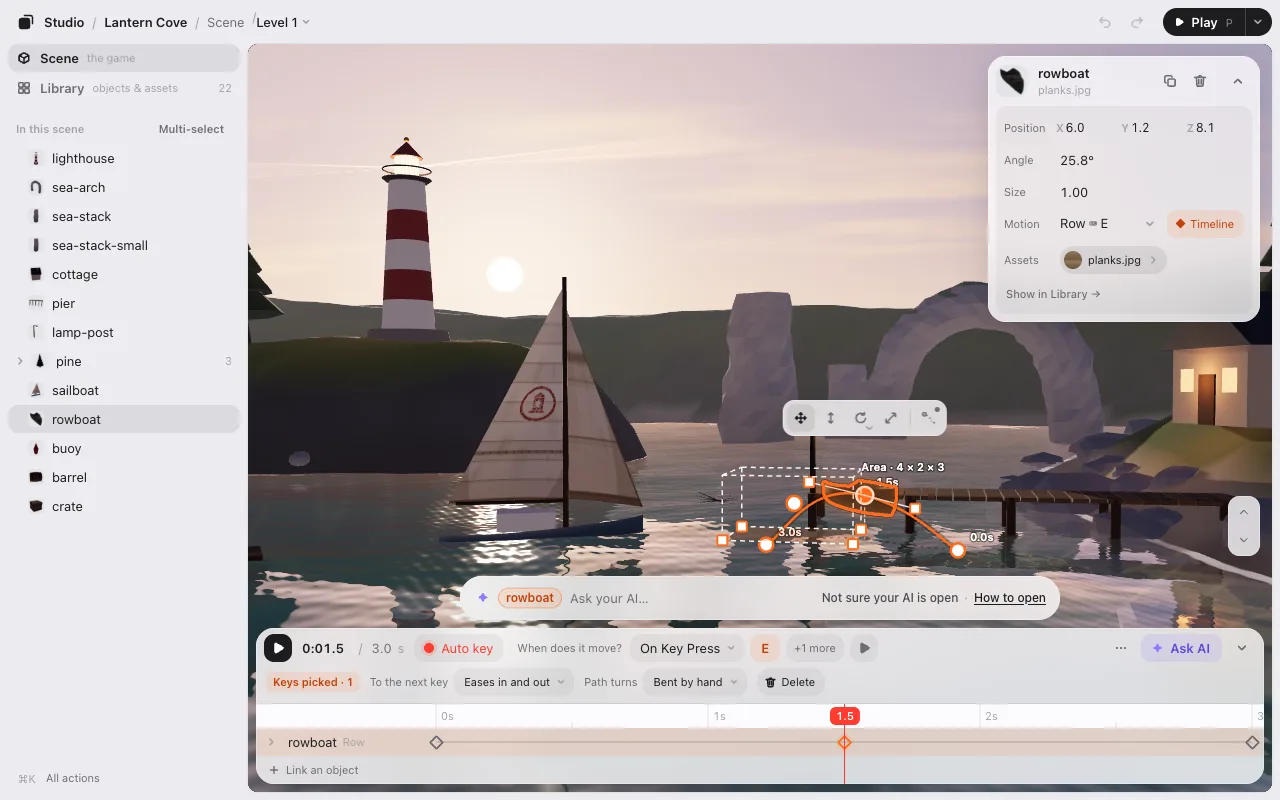Delete the picked keyframe
1280x800 pixels.
(789, 682)
